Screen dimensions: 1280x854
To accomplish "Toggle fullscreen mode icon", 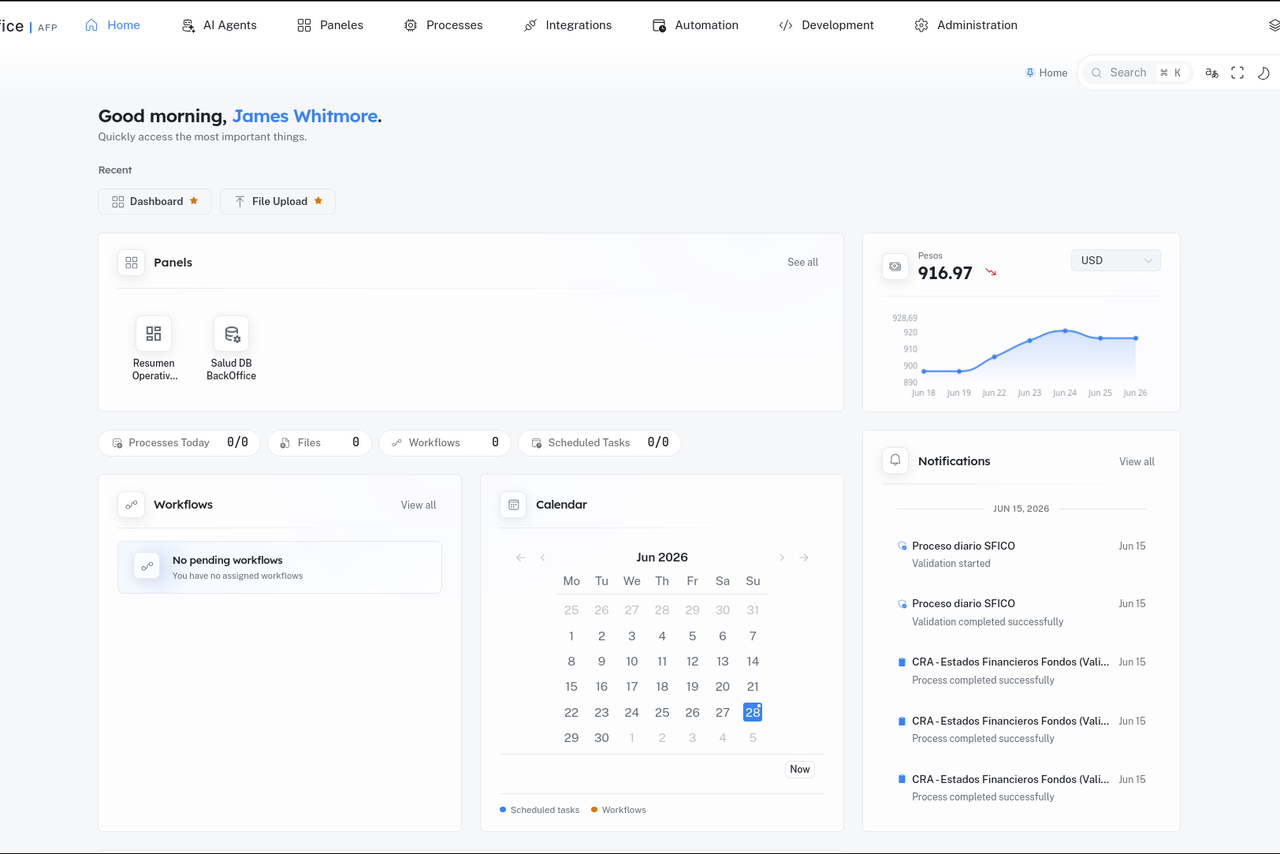I will coord(1237,73).
